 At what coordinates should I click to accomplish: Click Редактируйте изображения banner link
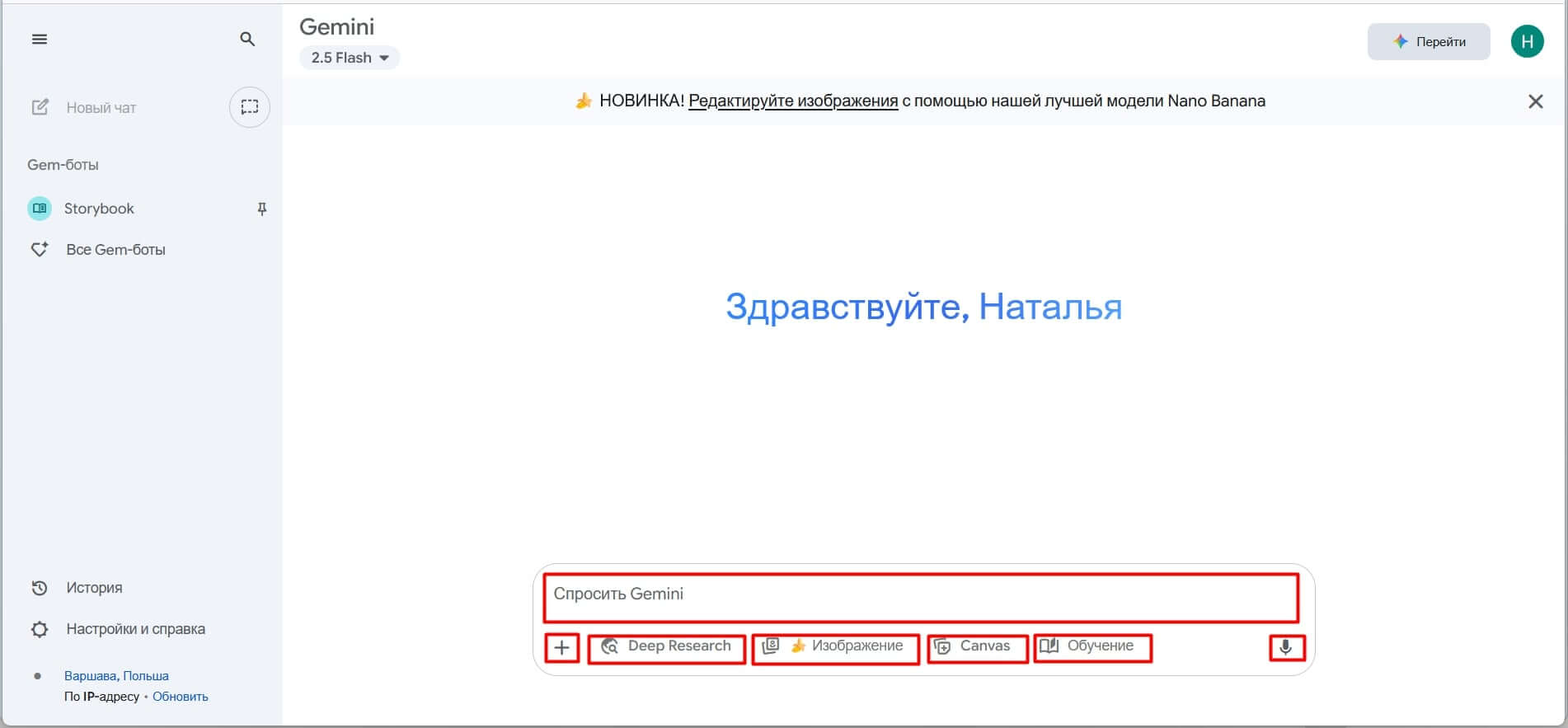(x=793, y=101)
